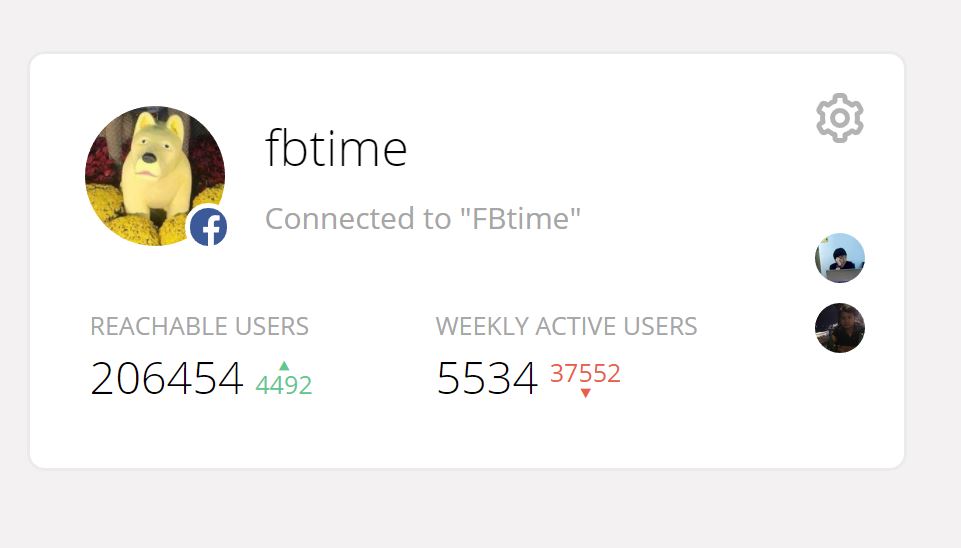This screenshot has width=961, height=548.
Task: Click the 206454 reachable users count
Action: click(x=167, y=378)
